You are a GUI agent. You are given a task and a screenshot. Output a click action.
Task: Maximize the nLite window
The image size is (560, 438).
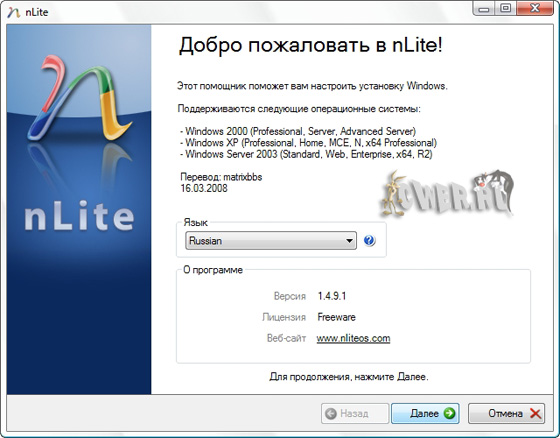coord(505,8)
